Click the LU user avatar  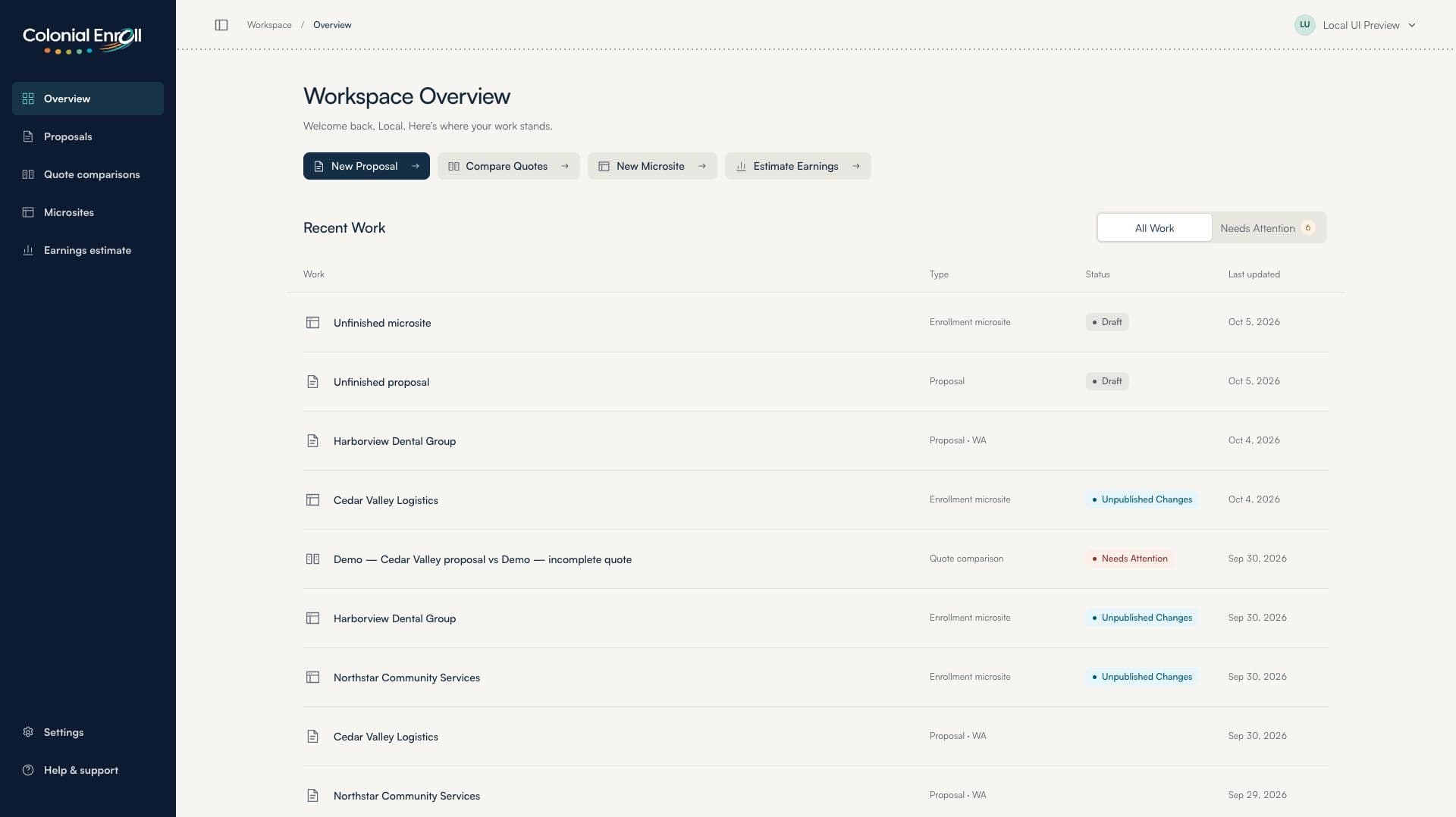pyautogui.click(x=1304, y=25)
